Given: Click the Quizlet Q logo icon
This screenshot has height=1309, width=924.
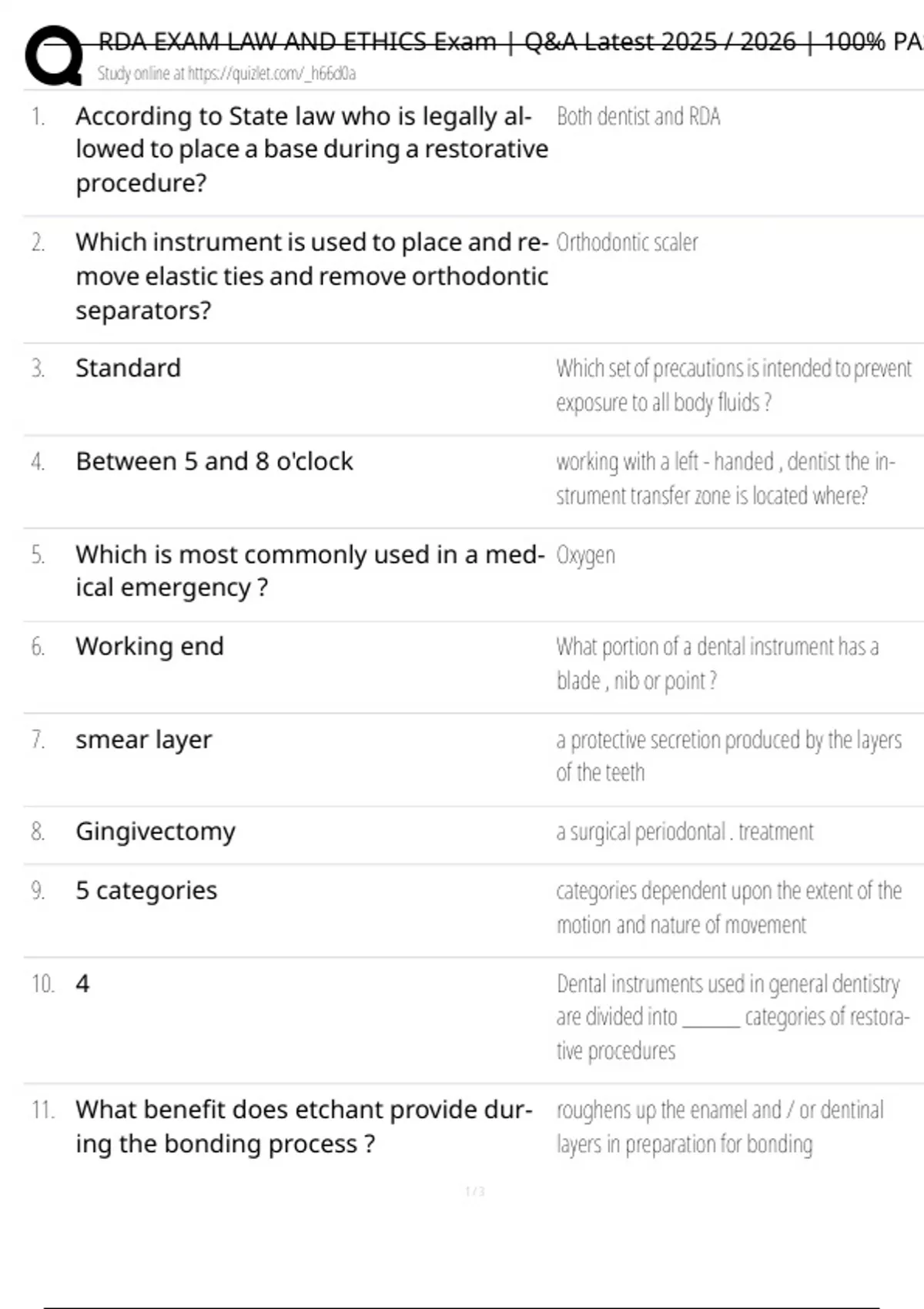Looking at the screenshot, I should pyautogui.click(x=54, y=55).
